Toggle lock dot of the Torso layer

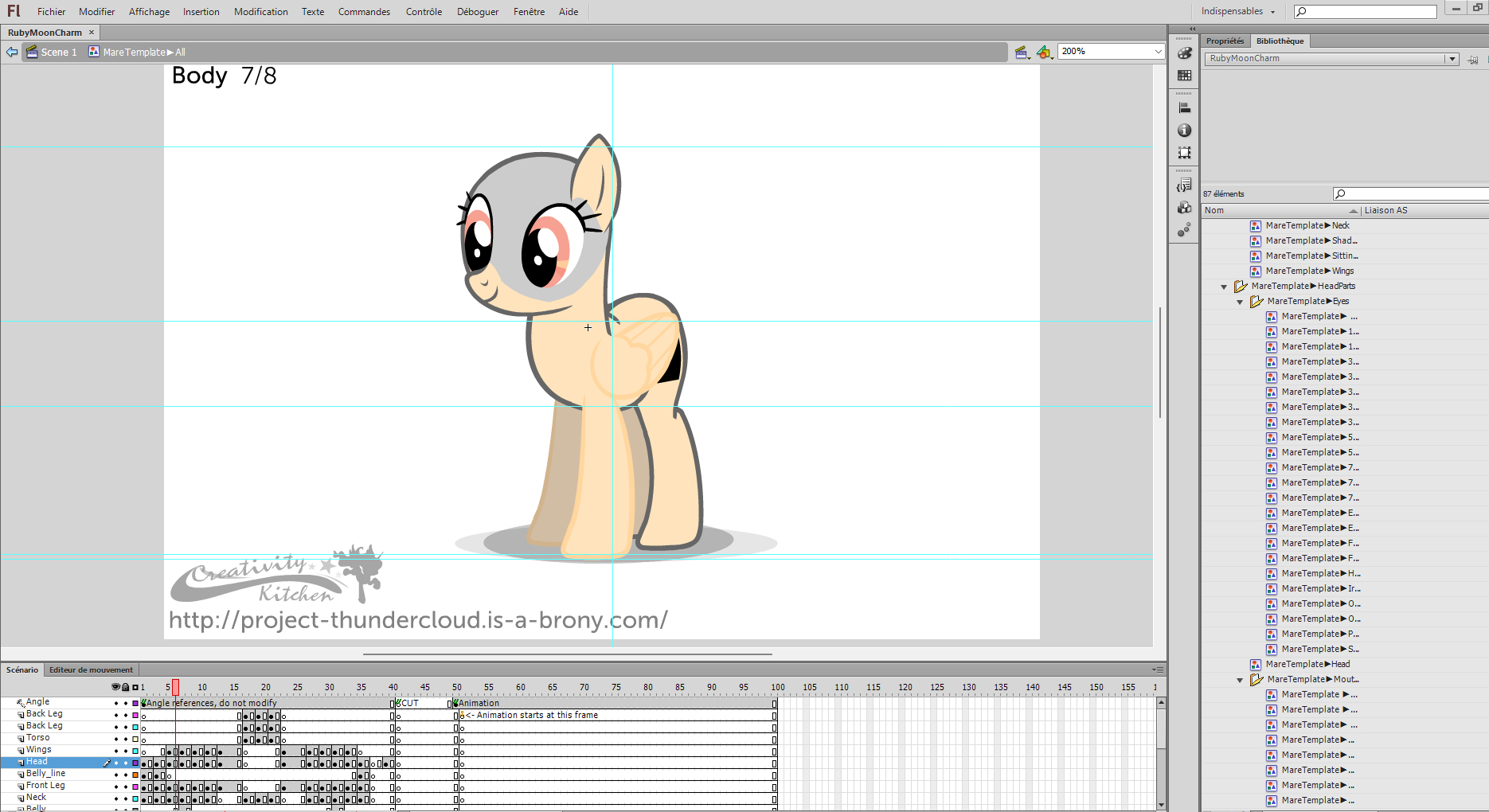click(x=125, y=739)
